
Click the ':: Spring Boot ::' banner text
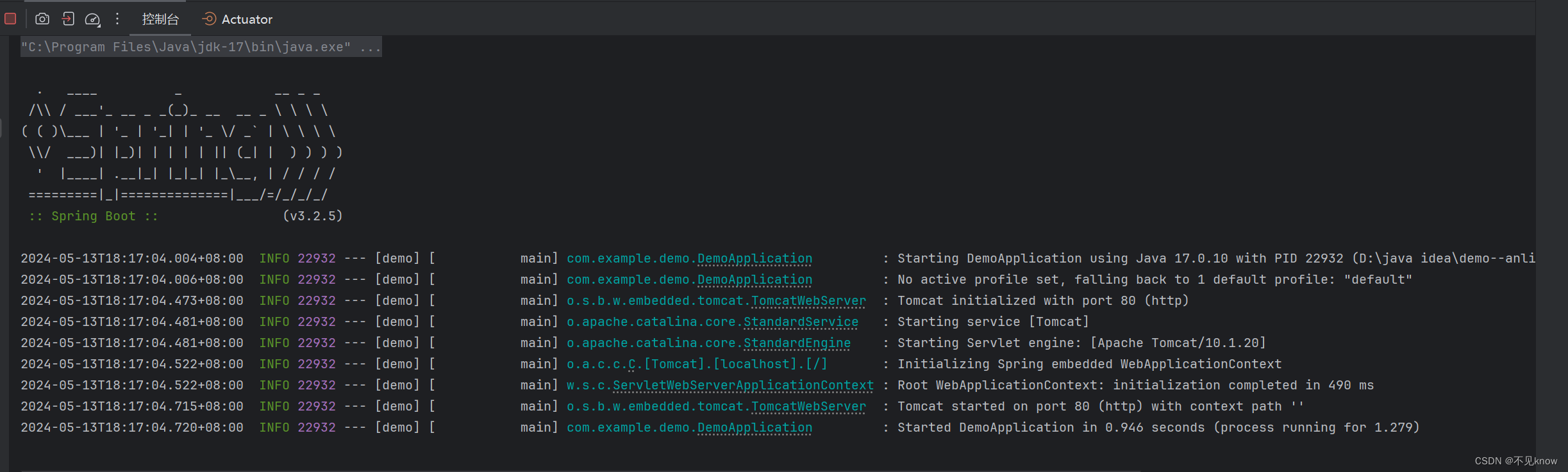(94, 216)
